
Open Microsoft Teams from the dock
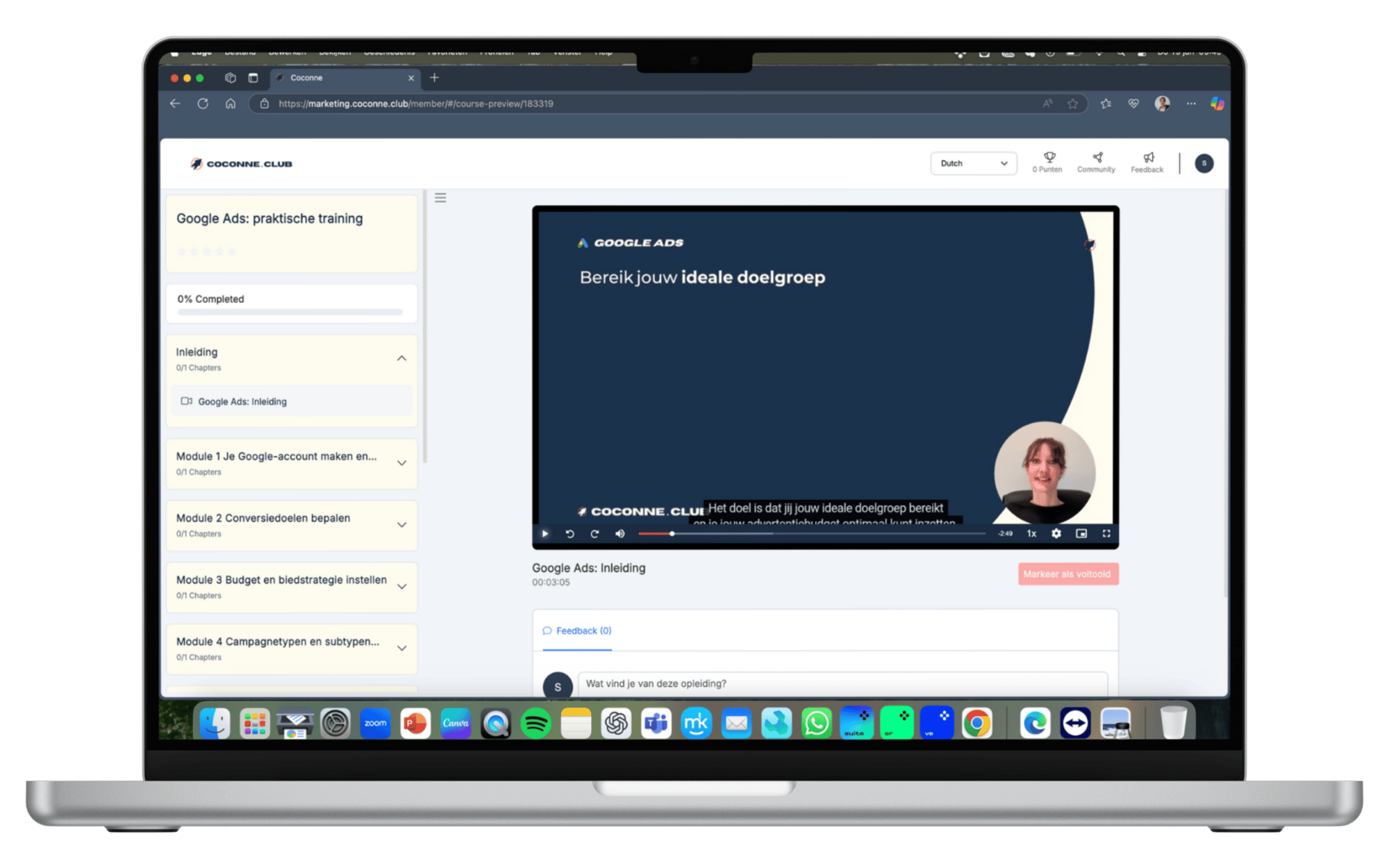pos(656,723)
